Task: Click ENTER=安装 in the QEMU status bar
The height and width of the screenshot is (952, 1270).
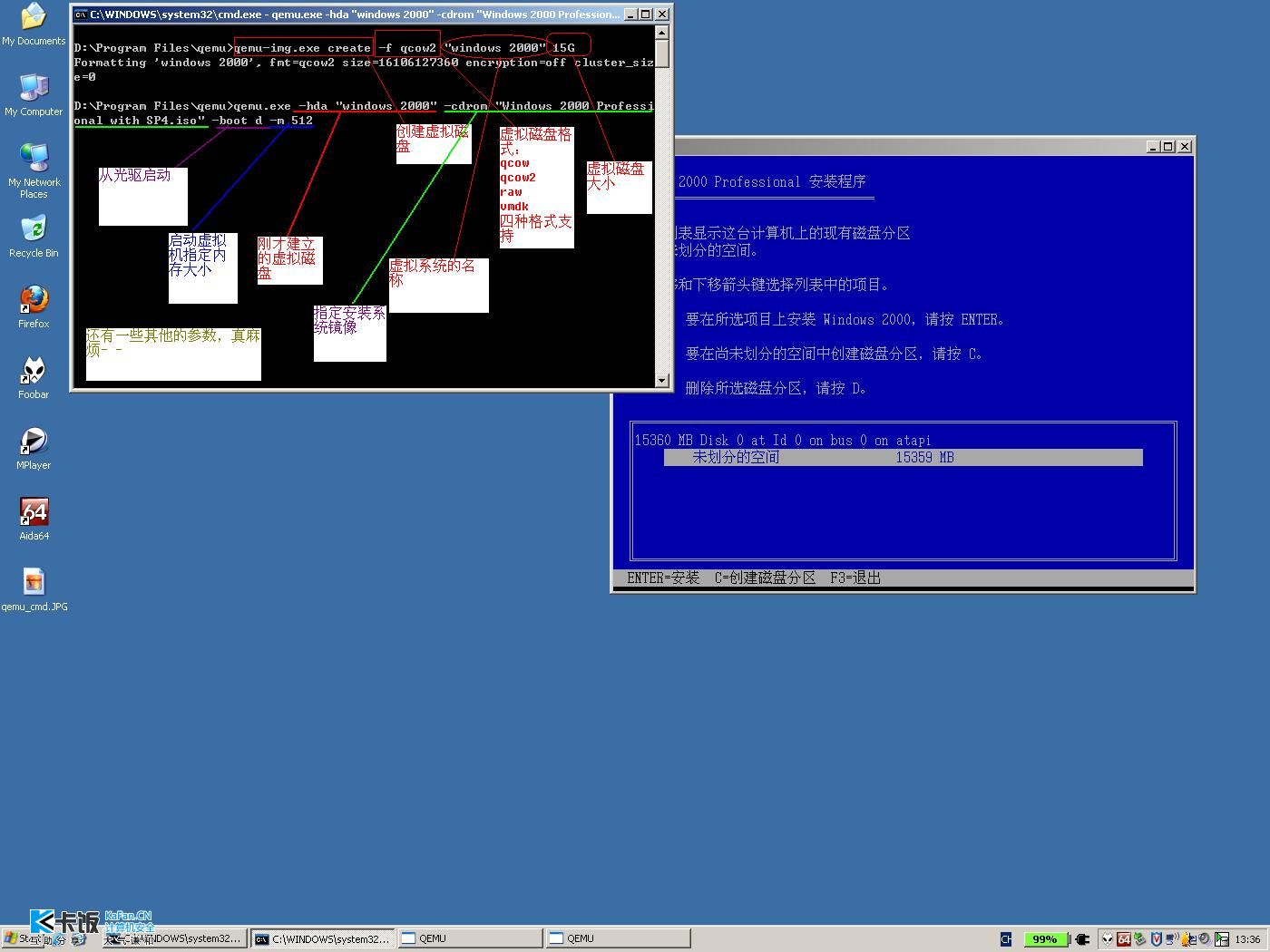Action: (x=663, y=578)
